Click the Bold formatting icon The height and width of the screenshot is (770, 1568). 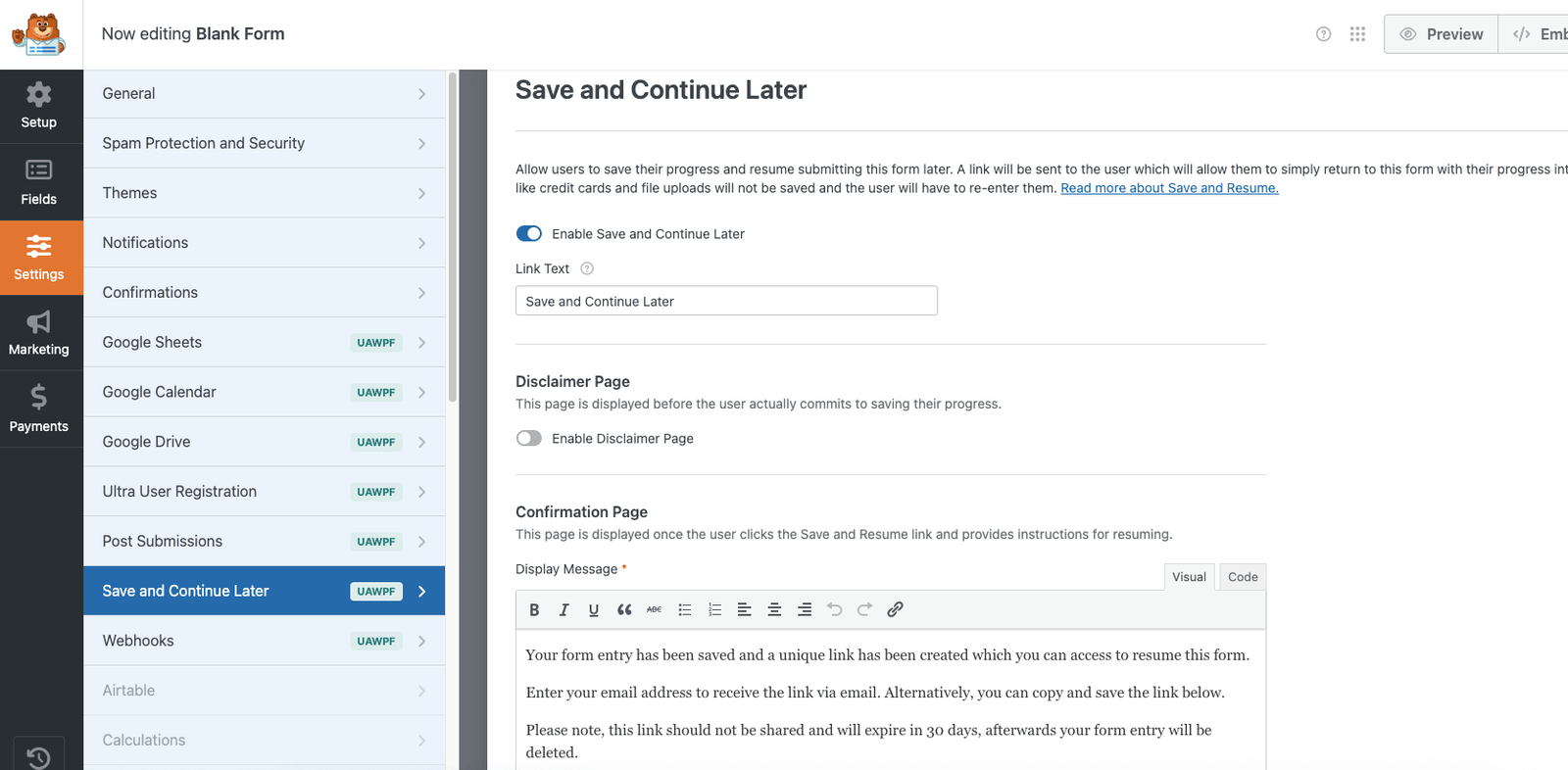(534, 609)
